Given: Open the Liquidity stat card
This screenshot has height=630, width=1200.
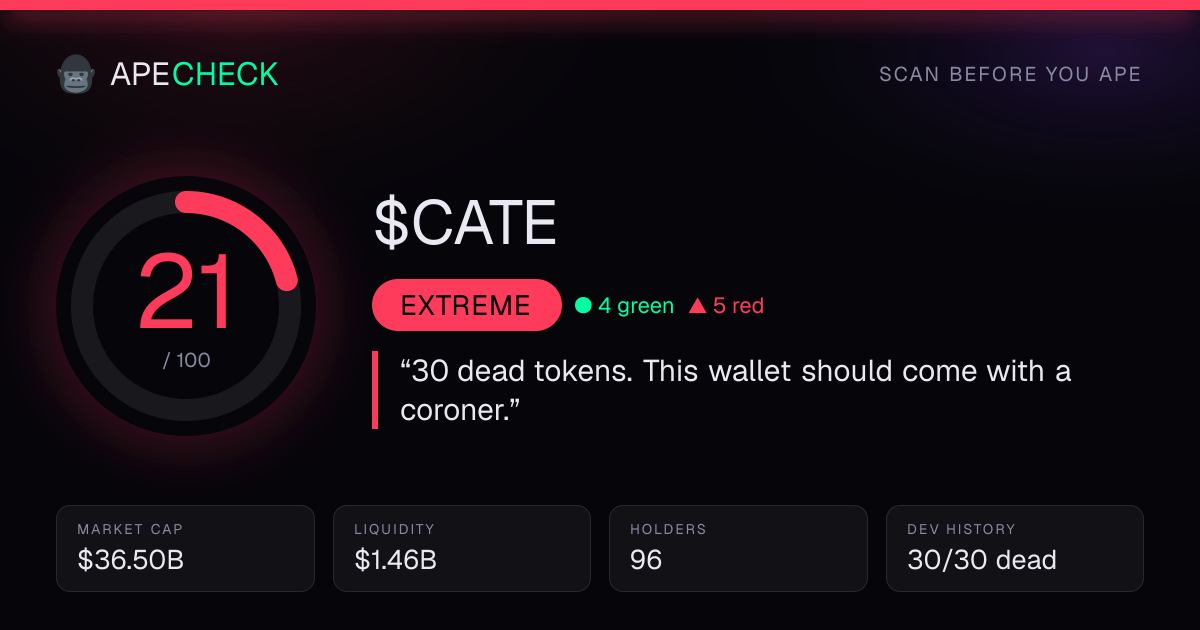Looking at the screenshot, I should [x=462, y=548].
